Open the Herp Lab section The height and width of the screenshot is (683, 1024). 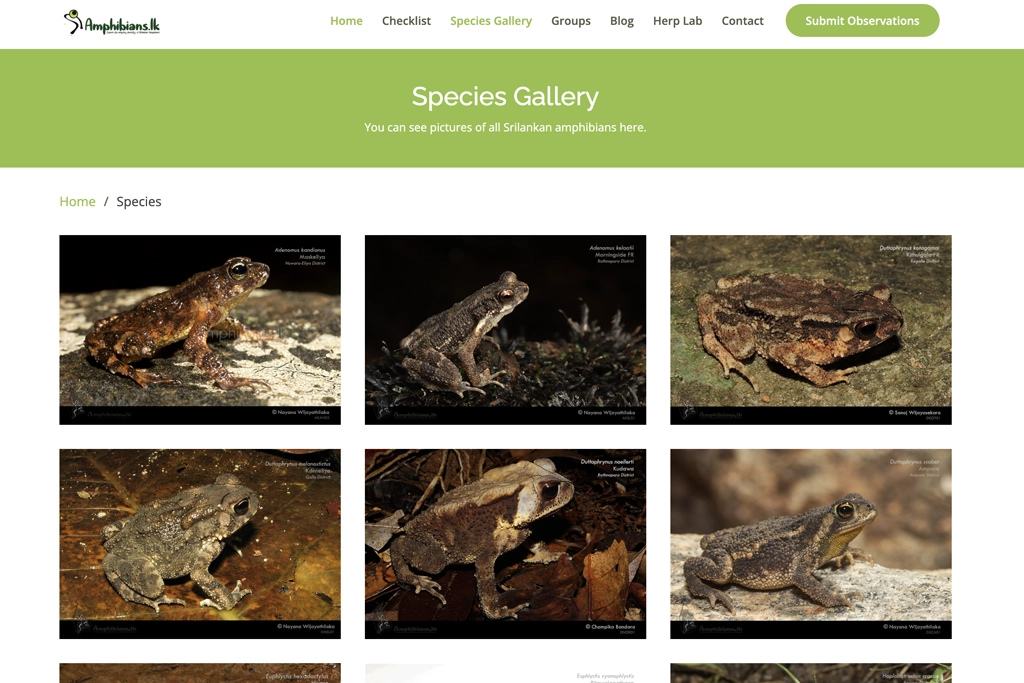(x=677, y=21)
